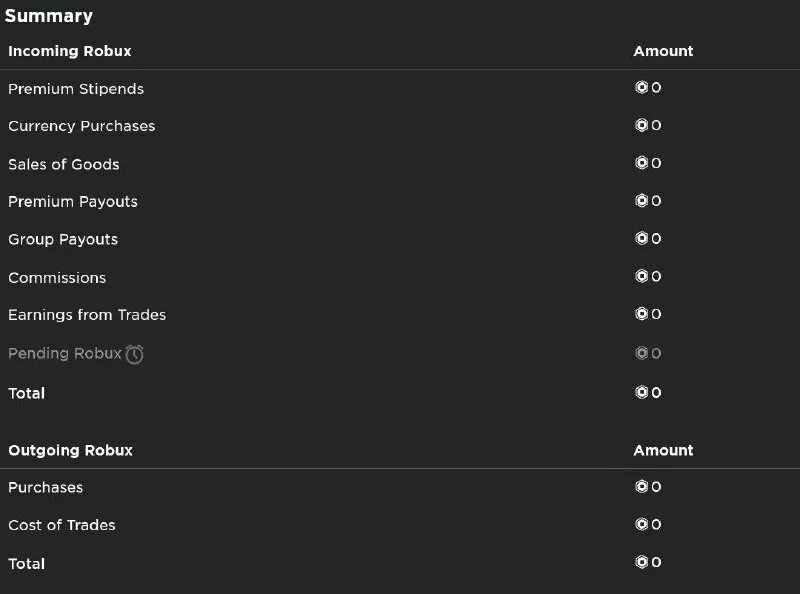800x594 pixels.
Task: Click the Robux icon in Earnings from Trades row
Action: [641, 314]
